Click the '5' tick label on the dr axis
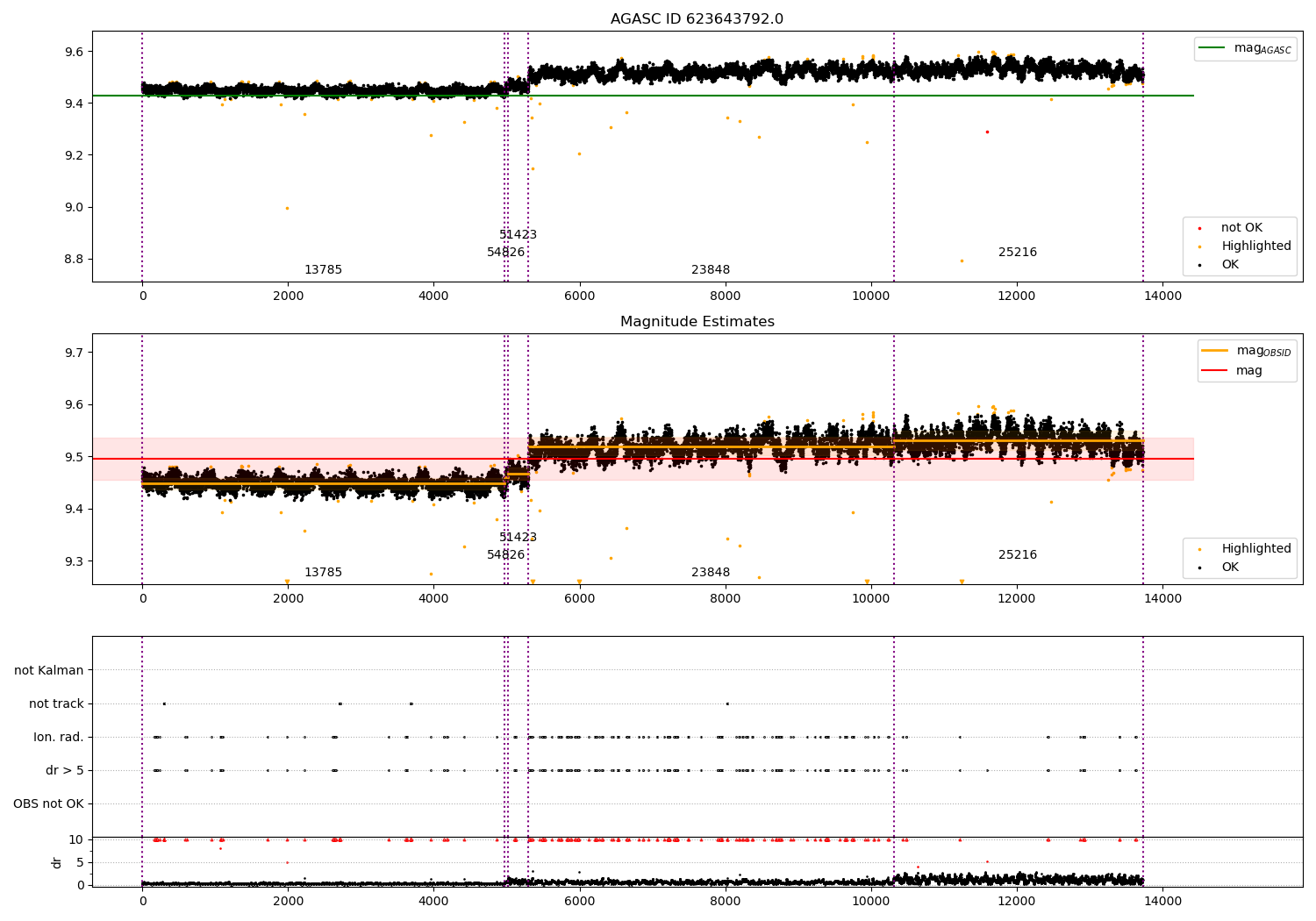The height and width of the screenshot is (921, 1316). (x=80, y=862)
